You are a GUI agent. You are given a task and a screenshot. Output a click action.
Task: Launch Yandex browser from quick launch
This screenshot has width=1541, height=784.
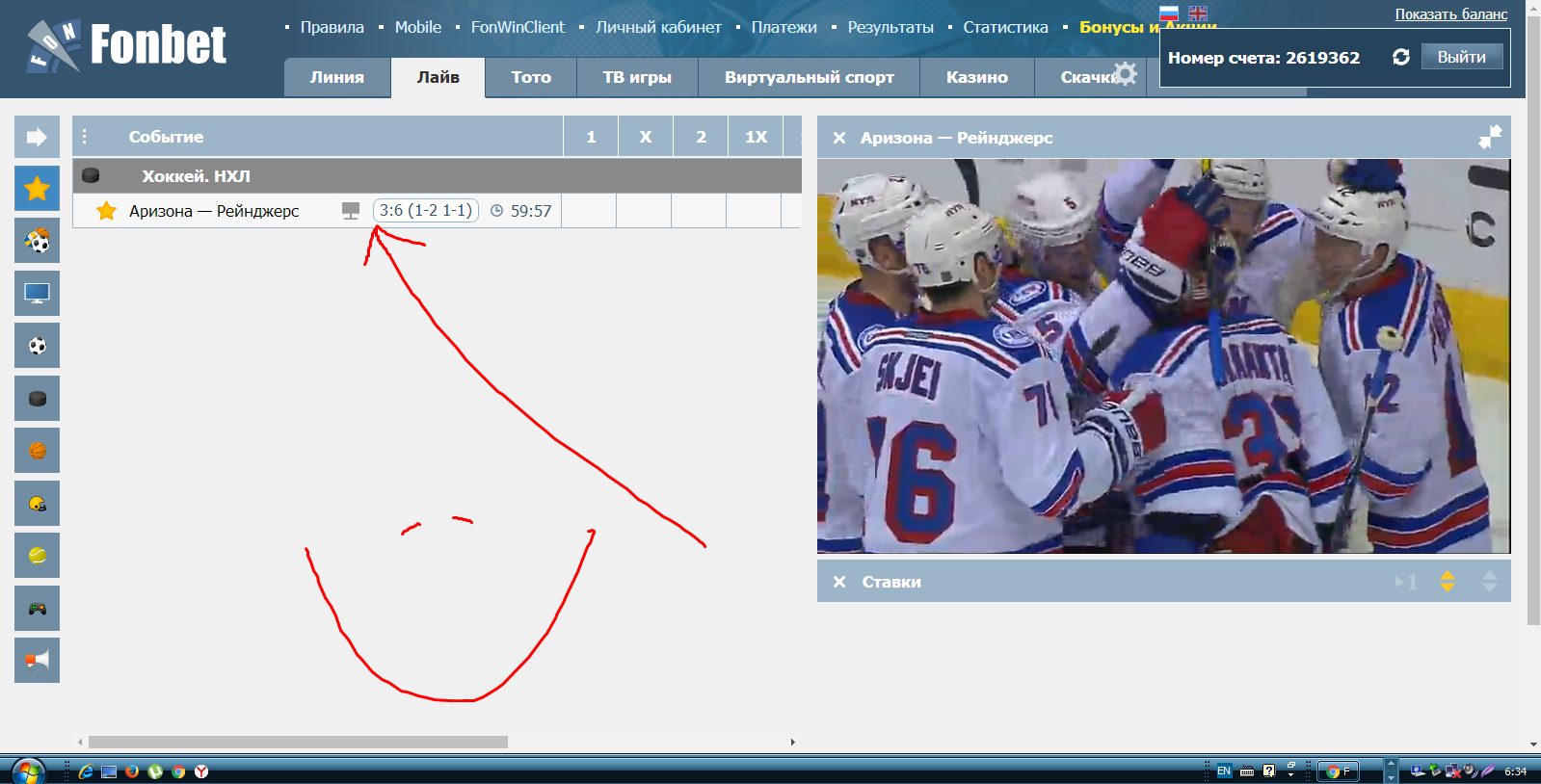(201, 771)
